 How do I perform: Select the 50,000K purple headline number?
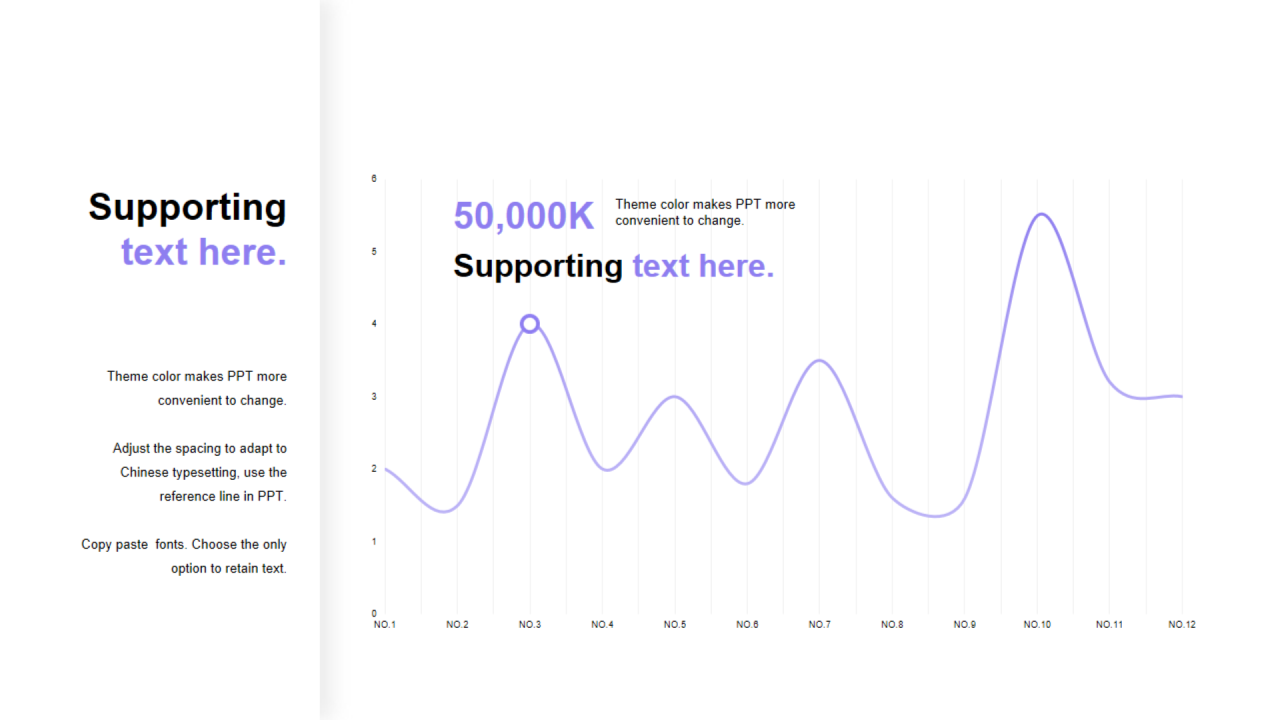pyautogui.click(x=523, y=216)
